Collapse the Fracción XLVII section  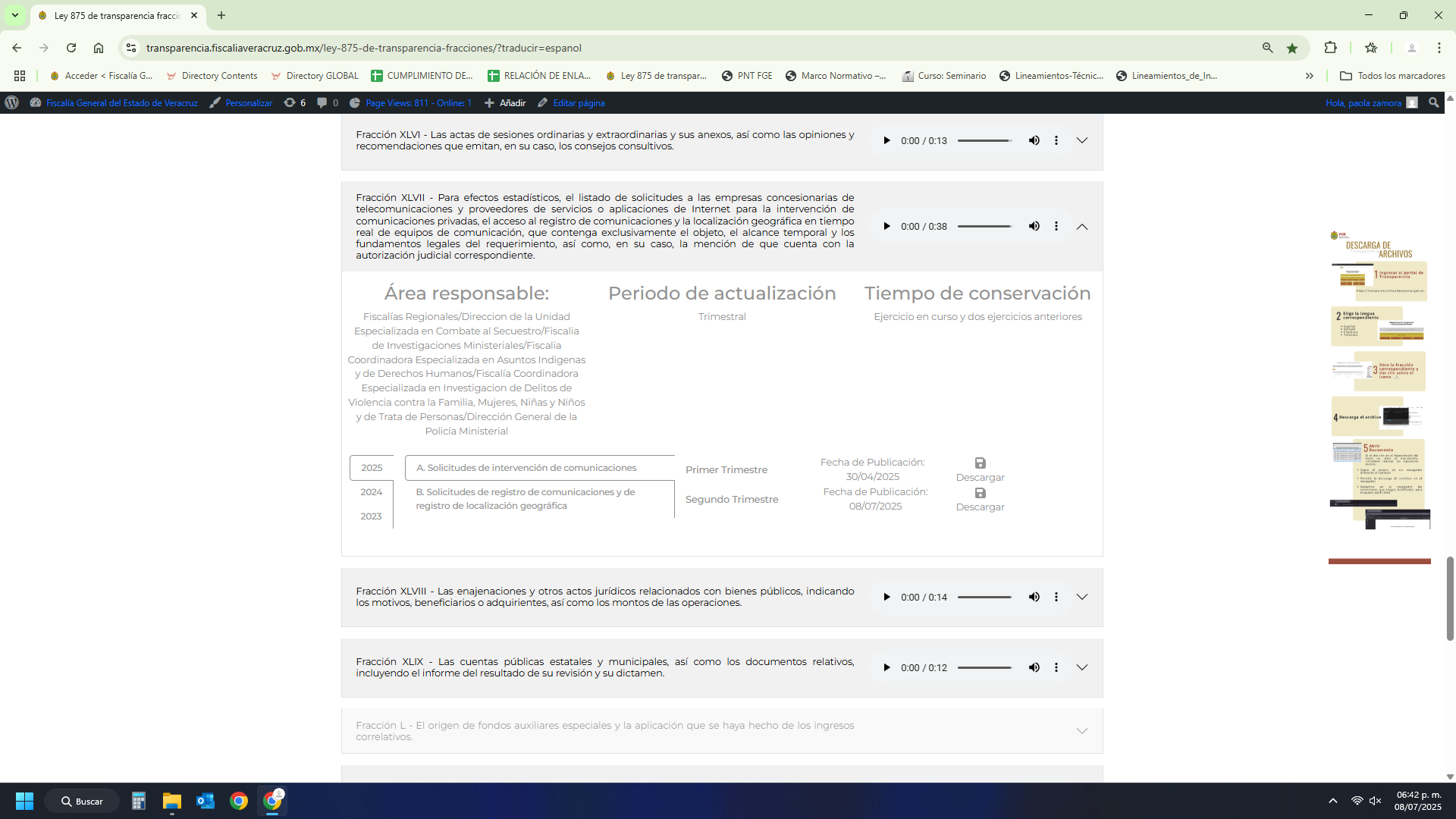1081,226
